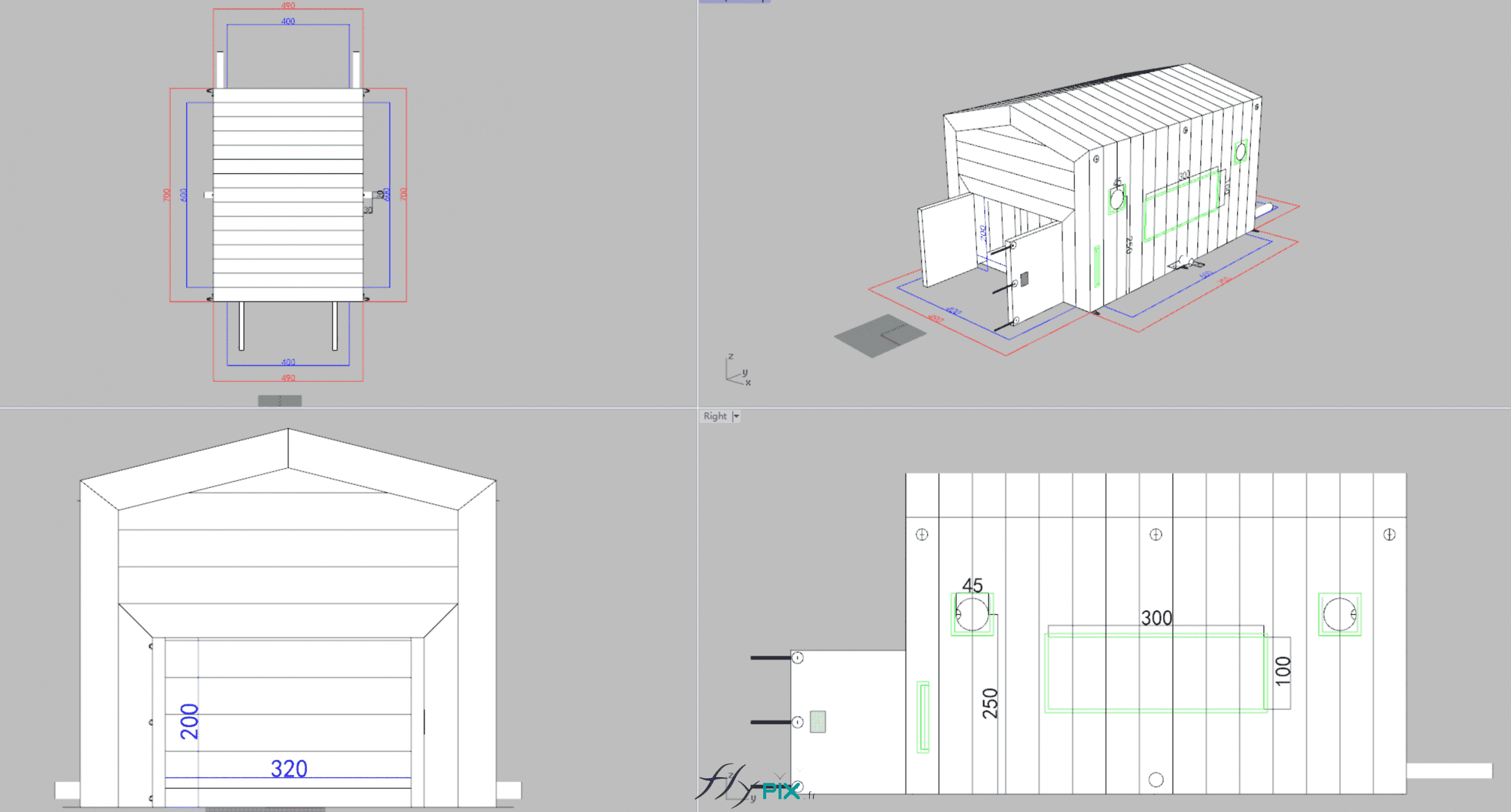Click the Right viewport title label
This screenshot has height=812, width=1511.
click(x=715, y=416)
